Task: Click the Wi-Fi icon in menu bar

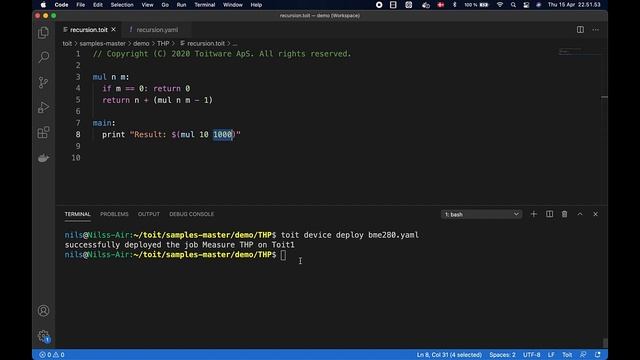Action: (500, 5)
